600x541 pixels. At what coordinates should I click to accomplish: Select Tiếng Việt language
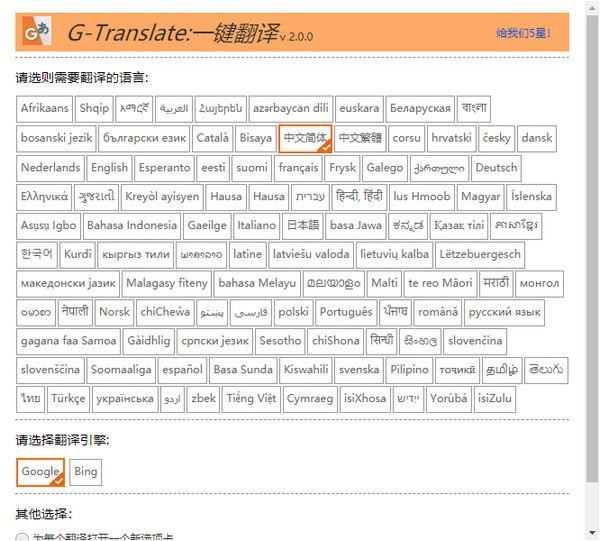[x=251, y=399]
